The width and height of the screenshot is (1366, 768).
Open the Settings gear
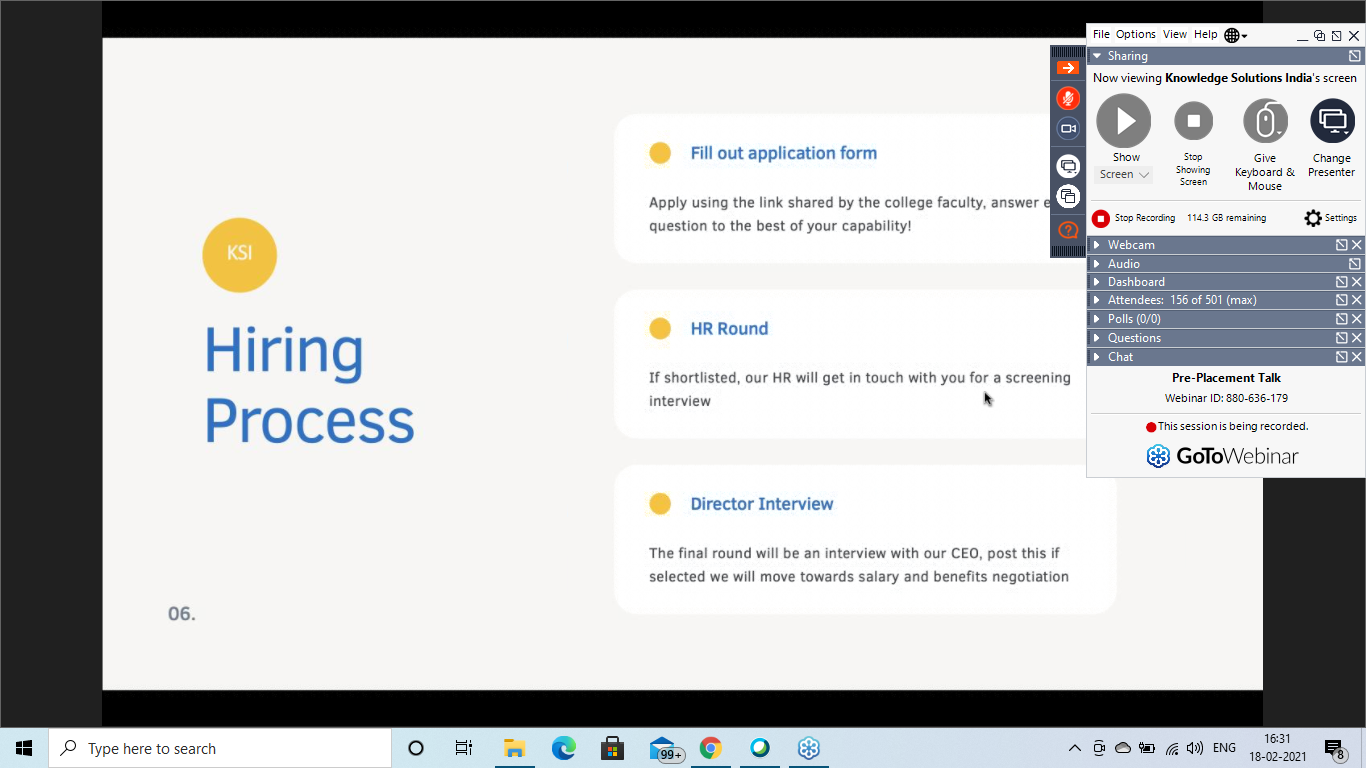pos(1313,218)
